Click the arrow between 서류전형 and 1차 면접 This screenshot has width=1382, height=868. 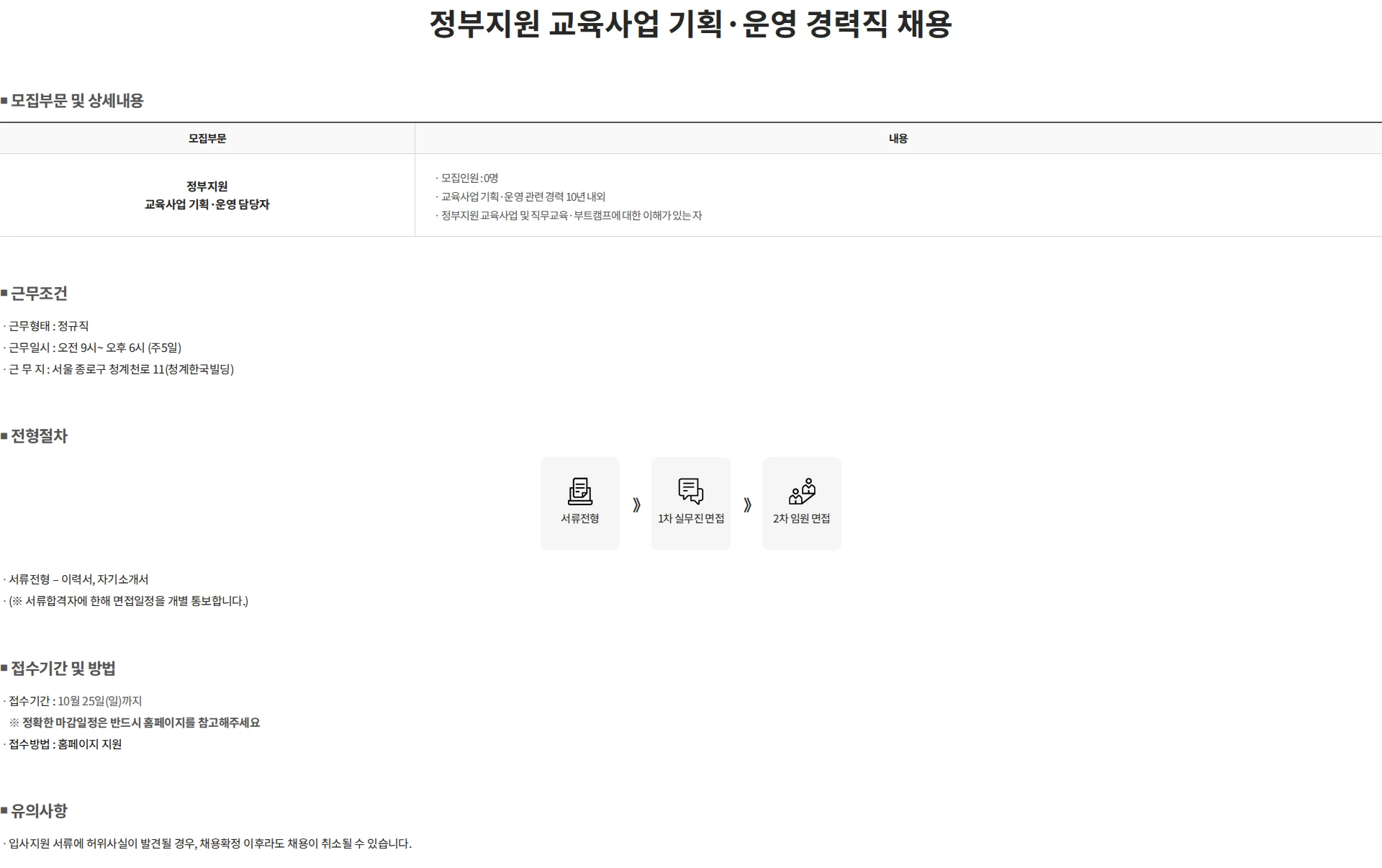(636, 505)
